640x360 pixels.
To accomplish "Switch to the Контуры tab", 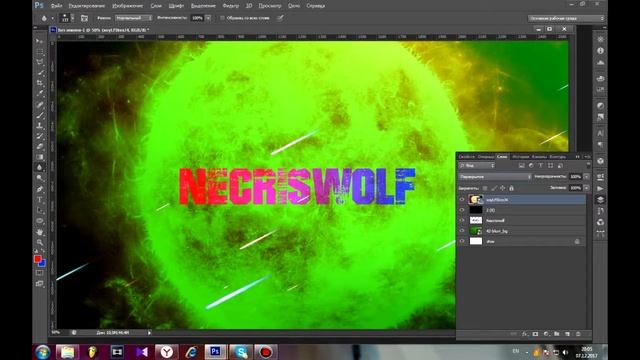I will pos(558,157).
